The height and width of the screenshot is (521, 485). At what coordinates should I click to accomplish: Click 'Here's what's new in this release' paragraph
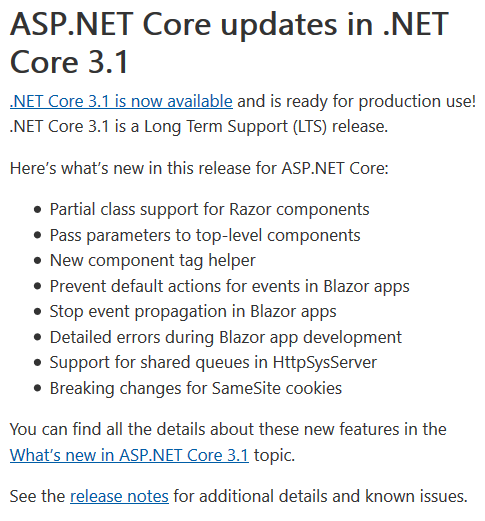[199, 168]
